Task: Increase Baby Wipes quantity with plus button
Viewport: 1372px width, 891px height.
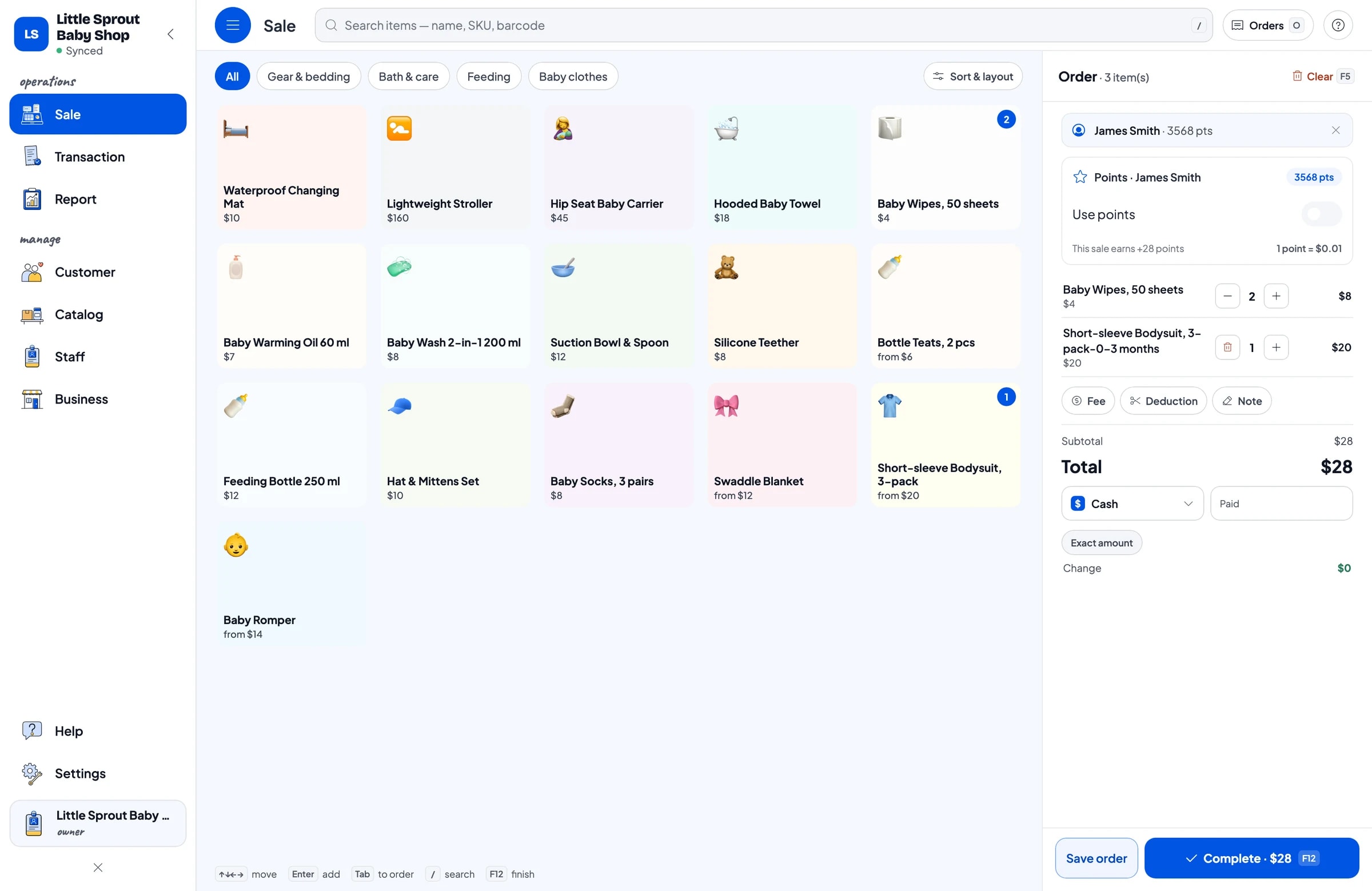Action: pyautogui.click(x=1276, y=296)
